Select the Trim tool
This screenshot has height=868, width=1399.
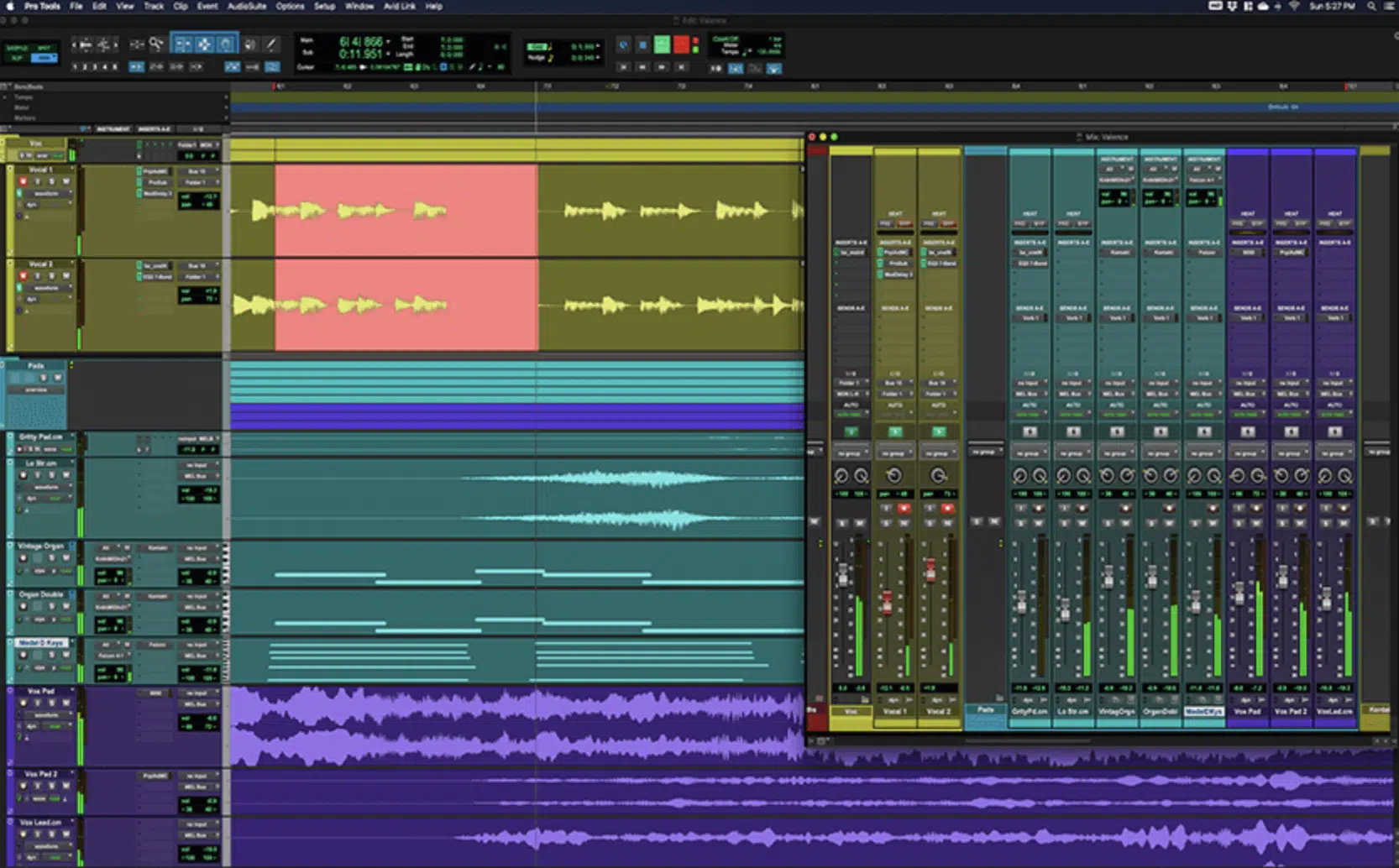coord(183,44)
